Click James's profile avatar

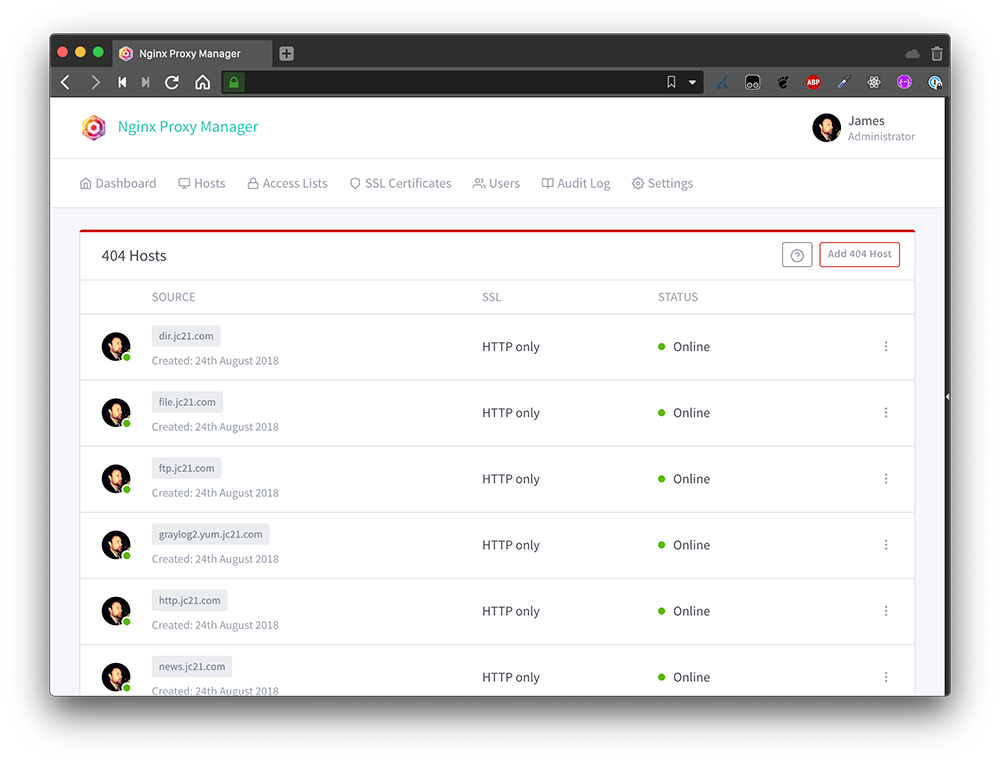(x=826, y=128)
